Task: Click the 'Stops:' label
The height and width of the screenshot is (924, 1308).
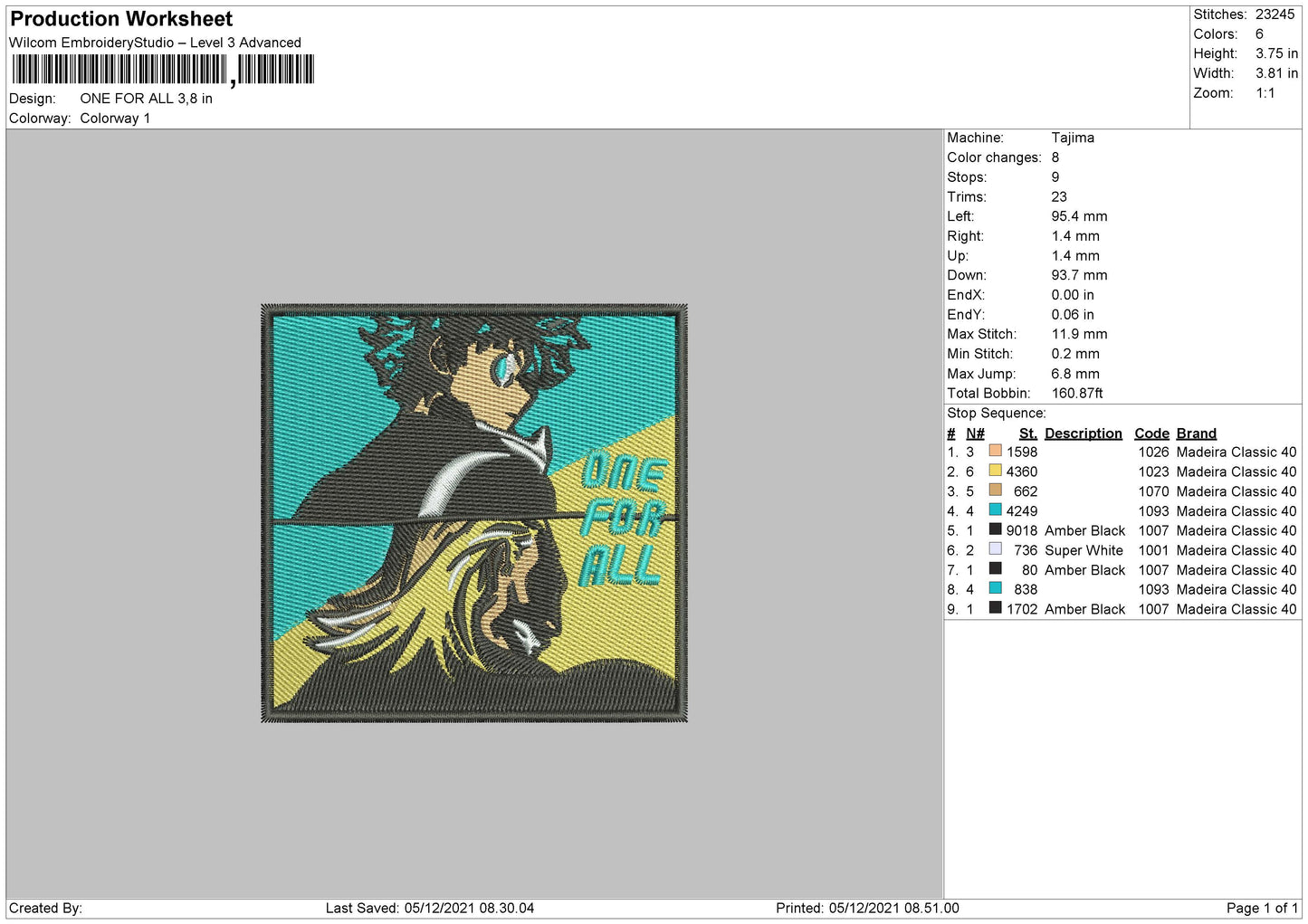Action: pyautogui.click(x=967, y=177)
